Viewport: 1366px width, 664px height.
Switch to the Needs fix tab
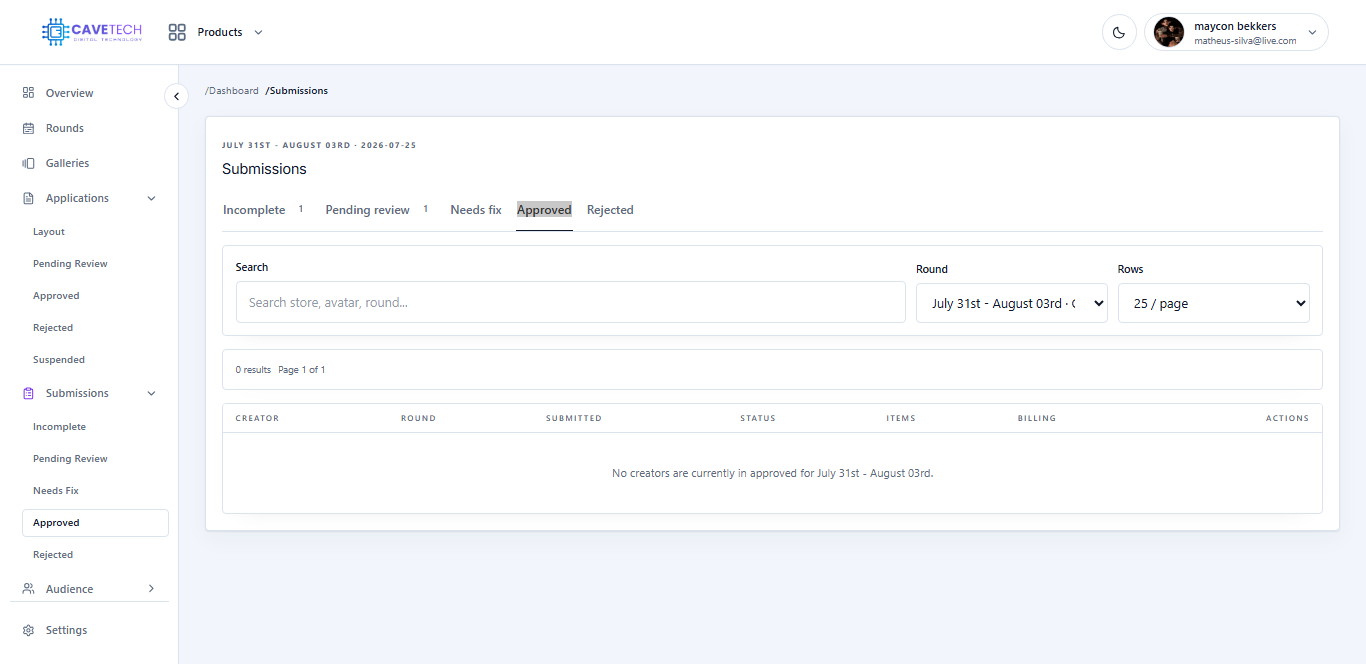pyautogui.click(x=476, y=210)
